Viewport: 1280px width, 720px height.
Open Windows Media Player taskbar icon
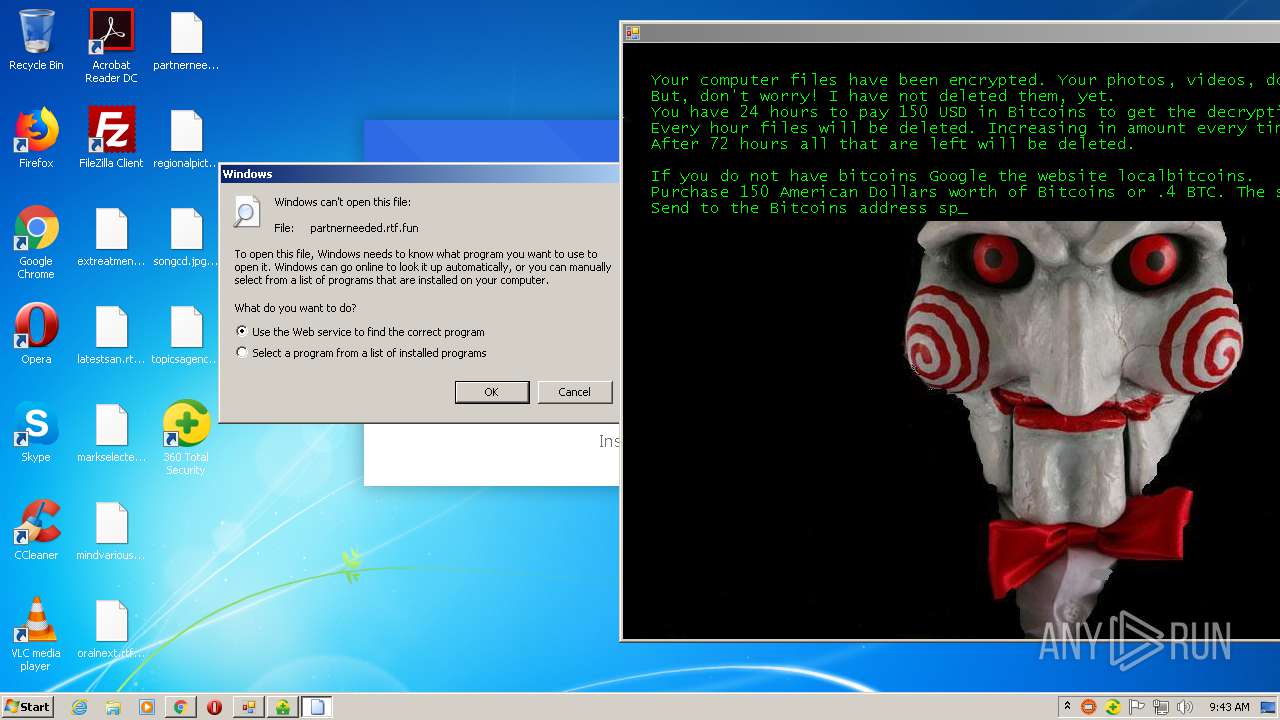(147, 707)
